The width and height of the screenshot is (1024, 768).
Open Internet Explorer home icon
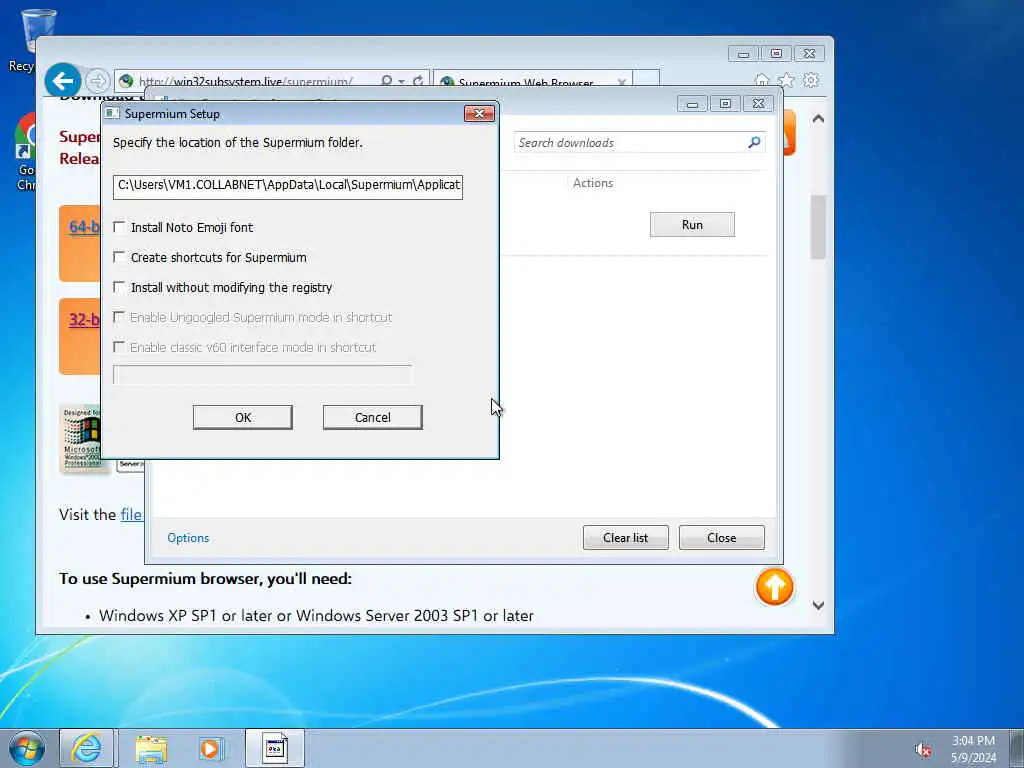click(x=761, y=80)
